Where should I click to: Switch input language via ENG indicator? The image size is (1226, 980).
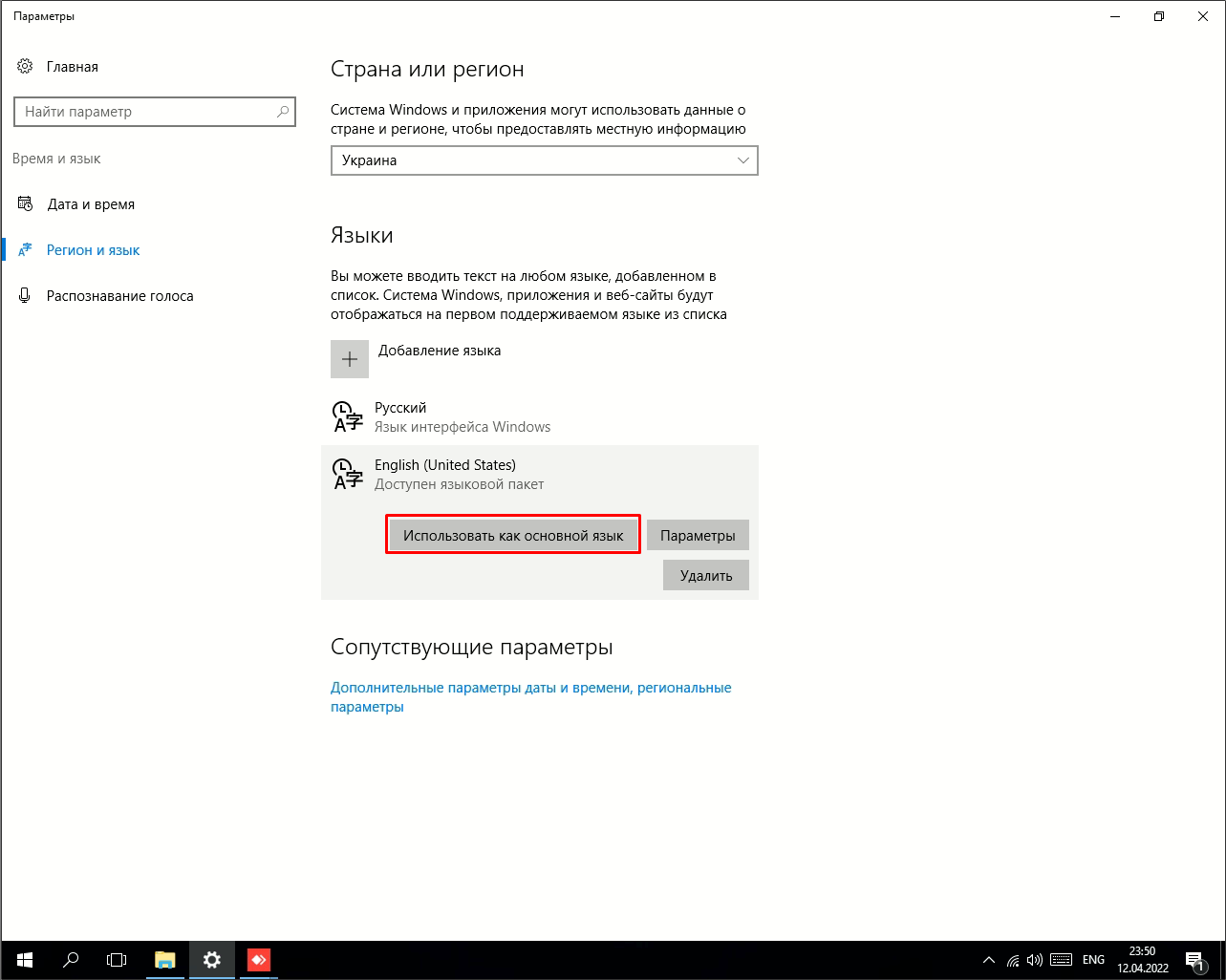(1093, 960)
